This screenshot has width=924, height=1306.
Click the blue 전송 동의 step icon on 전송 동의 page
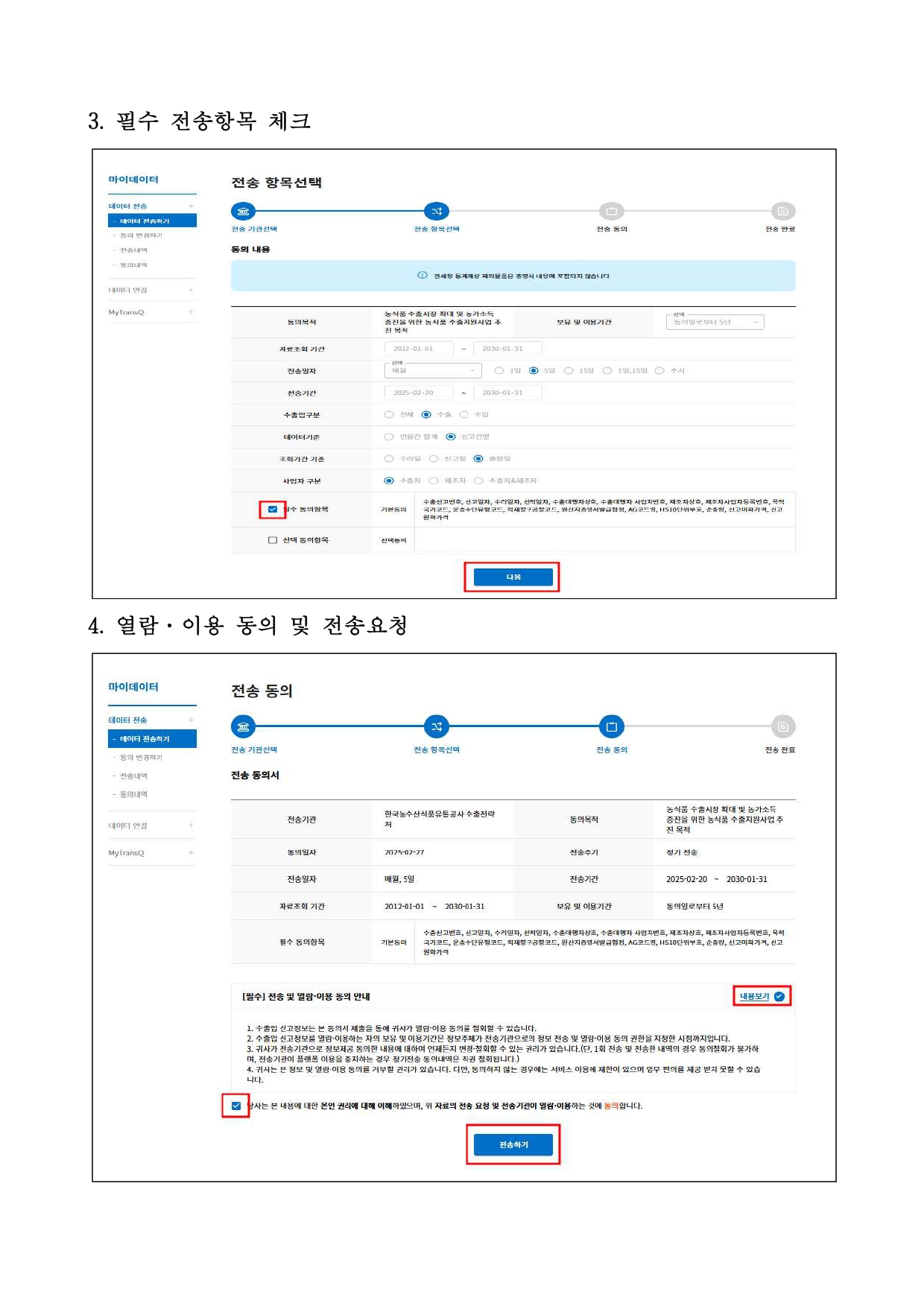(611, 726)
